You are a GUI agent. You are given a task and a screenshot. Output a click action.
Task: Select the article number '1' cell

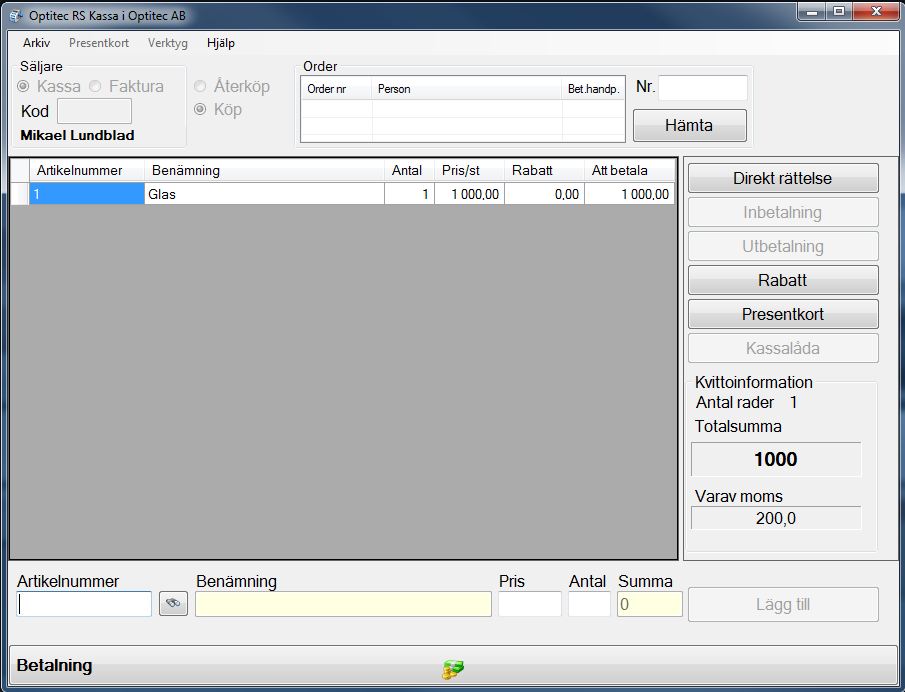[x=87, y=194]
